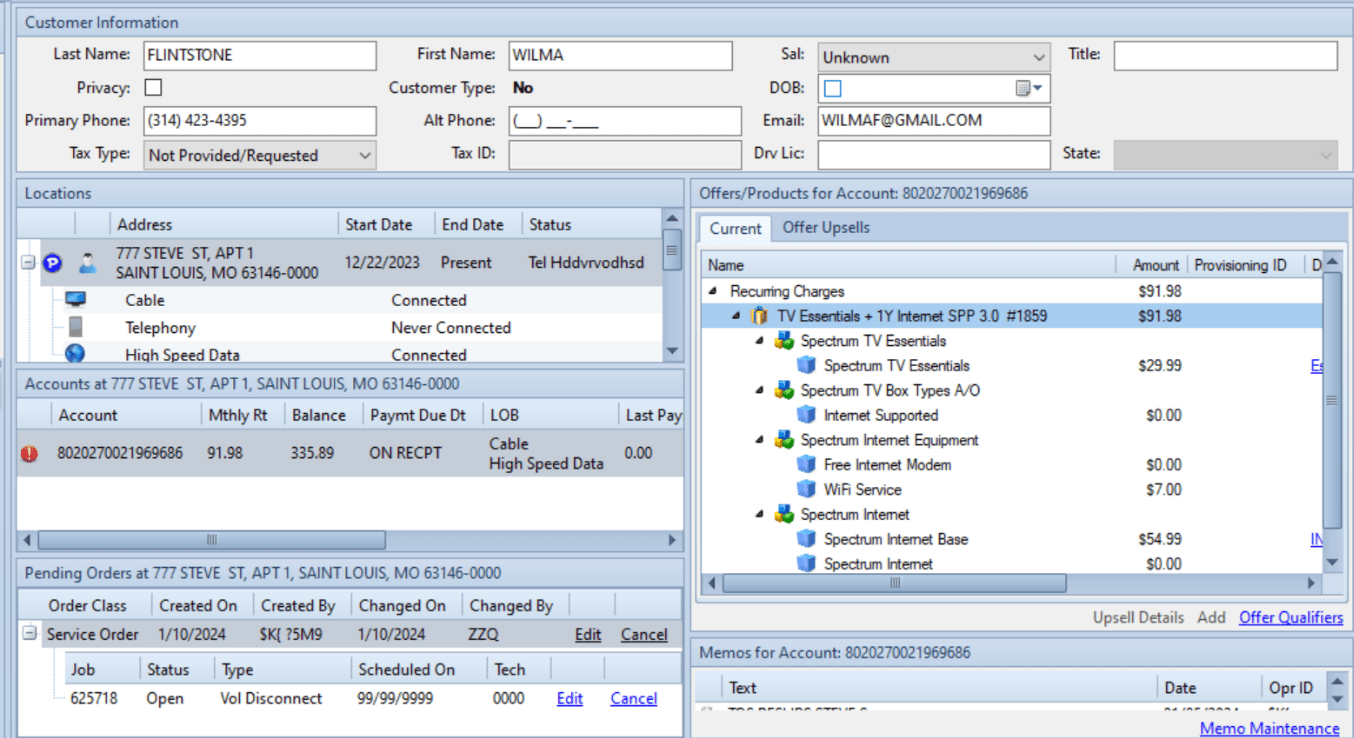The width and height of the screenshot is (1354, 738).
Task: Toggle the Privacy checkbox
Action: click(x=153, y=88)
